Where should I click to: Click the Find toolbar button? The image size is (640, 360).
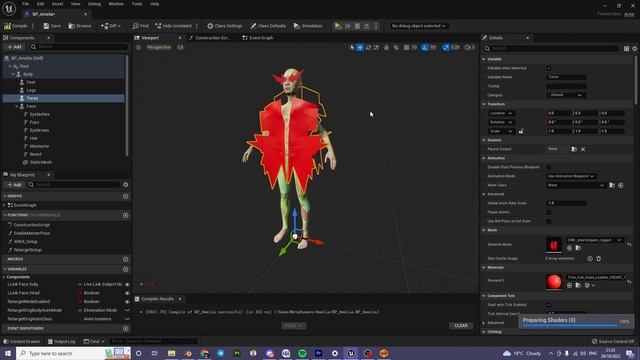point(140,26)
